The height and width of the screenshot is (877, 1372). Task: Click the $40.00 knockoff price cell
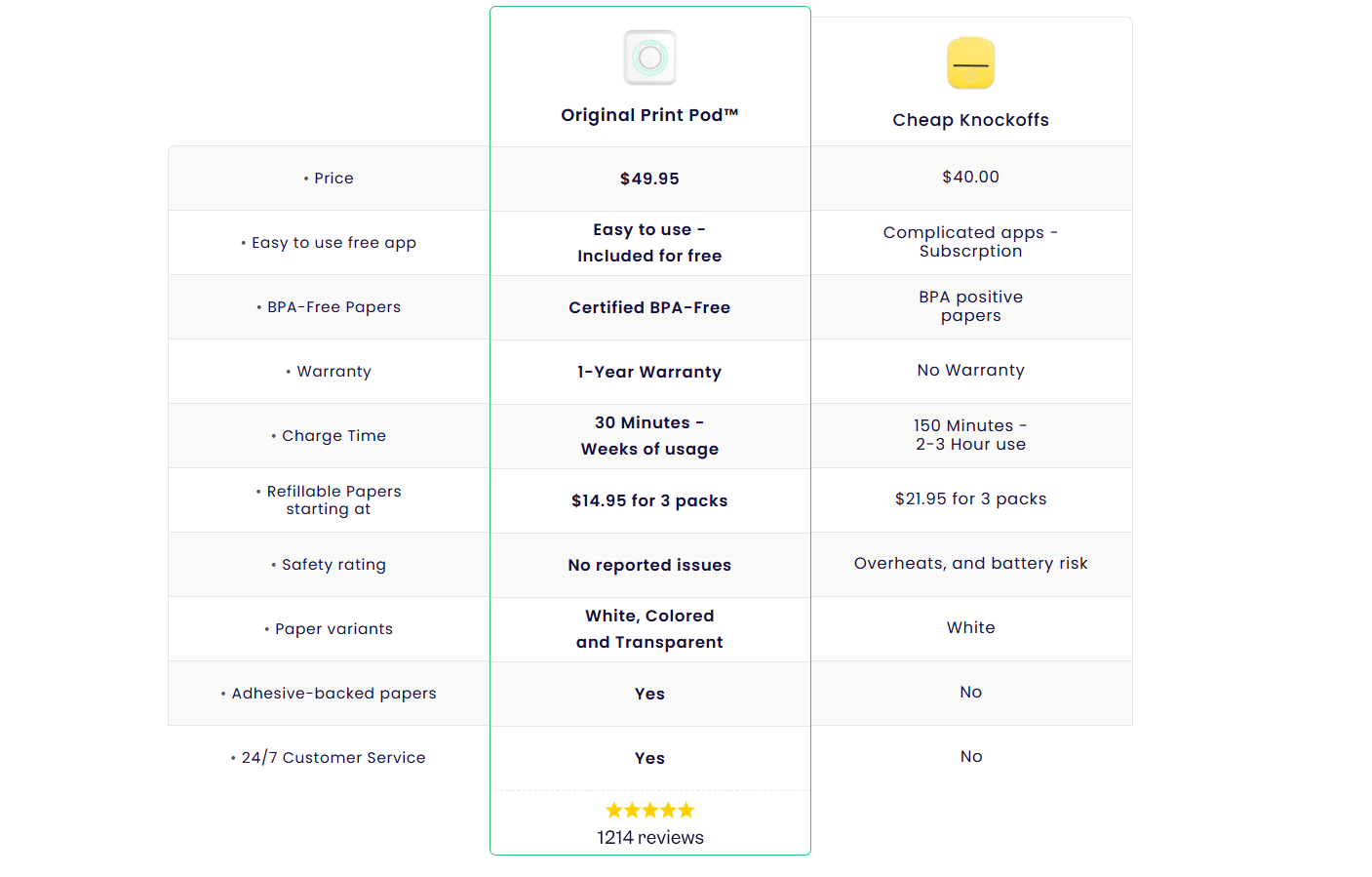coord(970,177)
